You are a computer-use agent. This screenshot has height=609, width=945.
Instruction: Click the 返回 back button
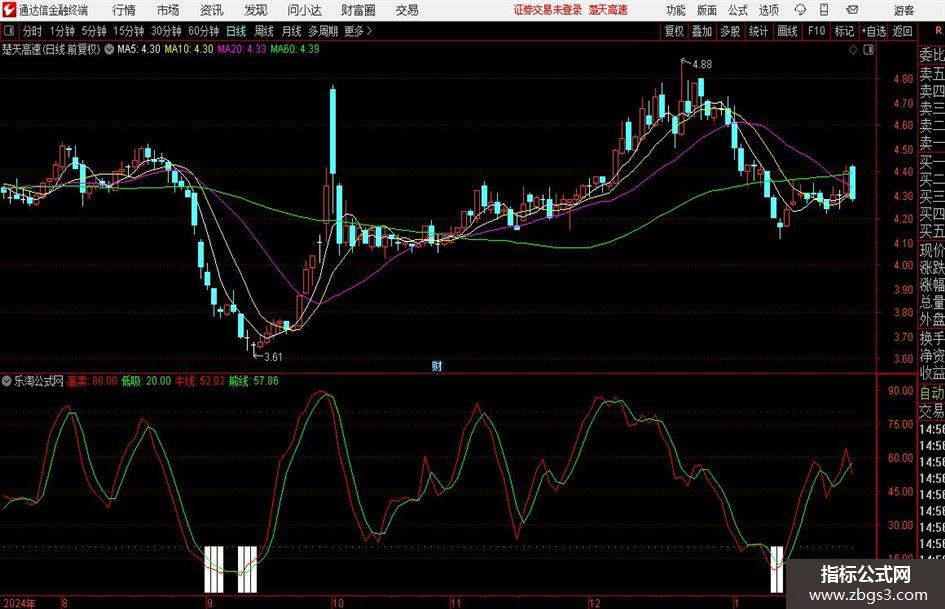(902, 31)
